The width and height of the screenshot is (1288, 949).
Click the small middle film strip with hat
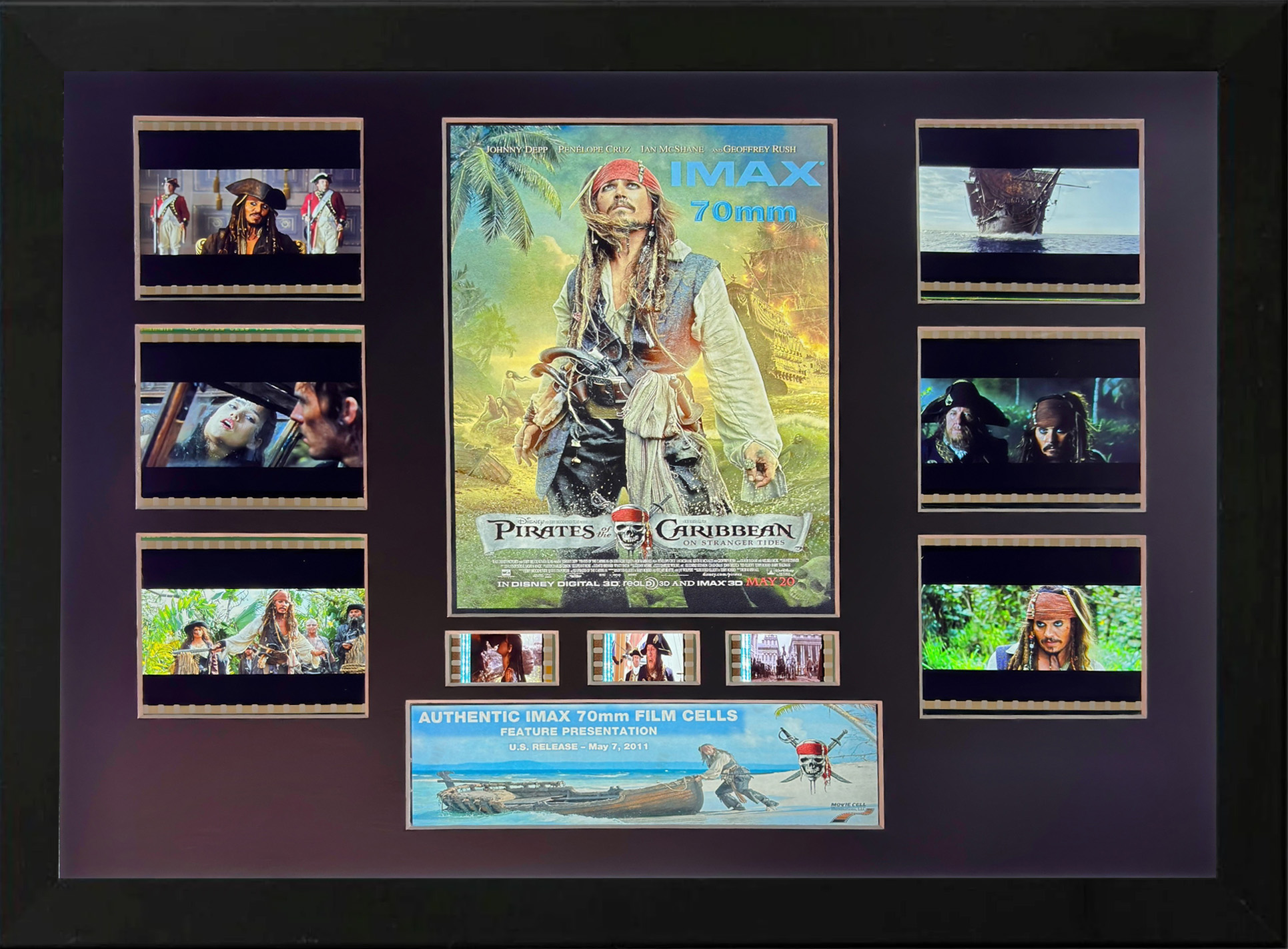643,658
